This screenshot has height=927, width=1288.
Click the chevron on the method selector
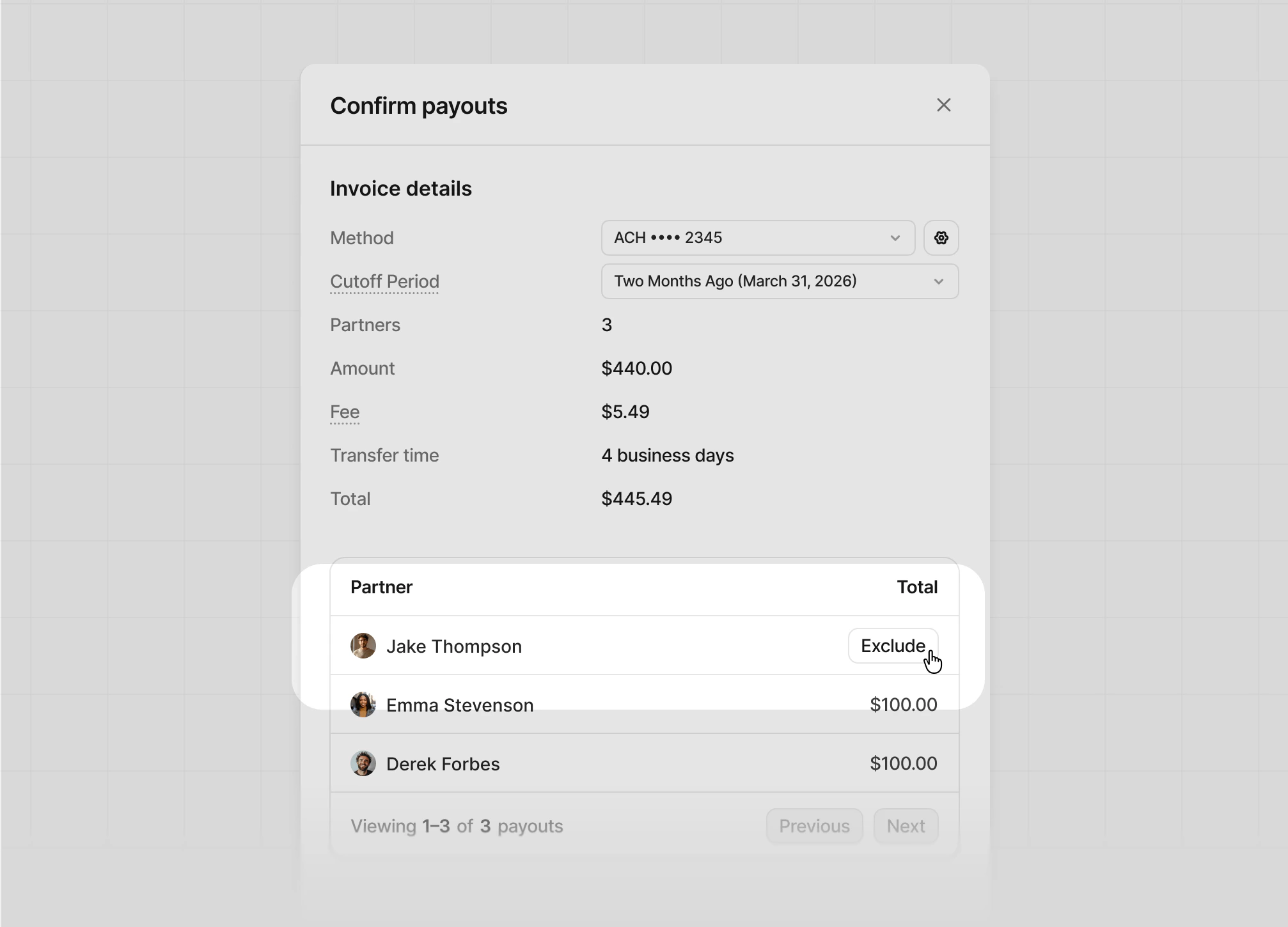coord(895,237)
